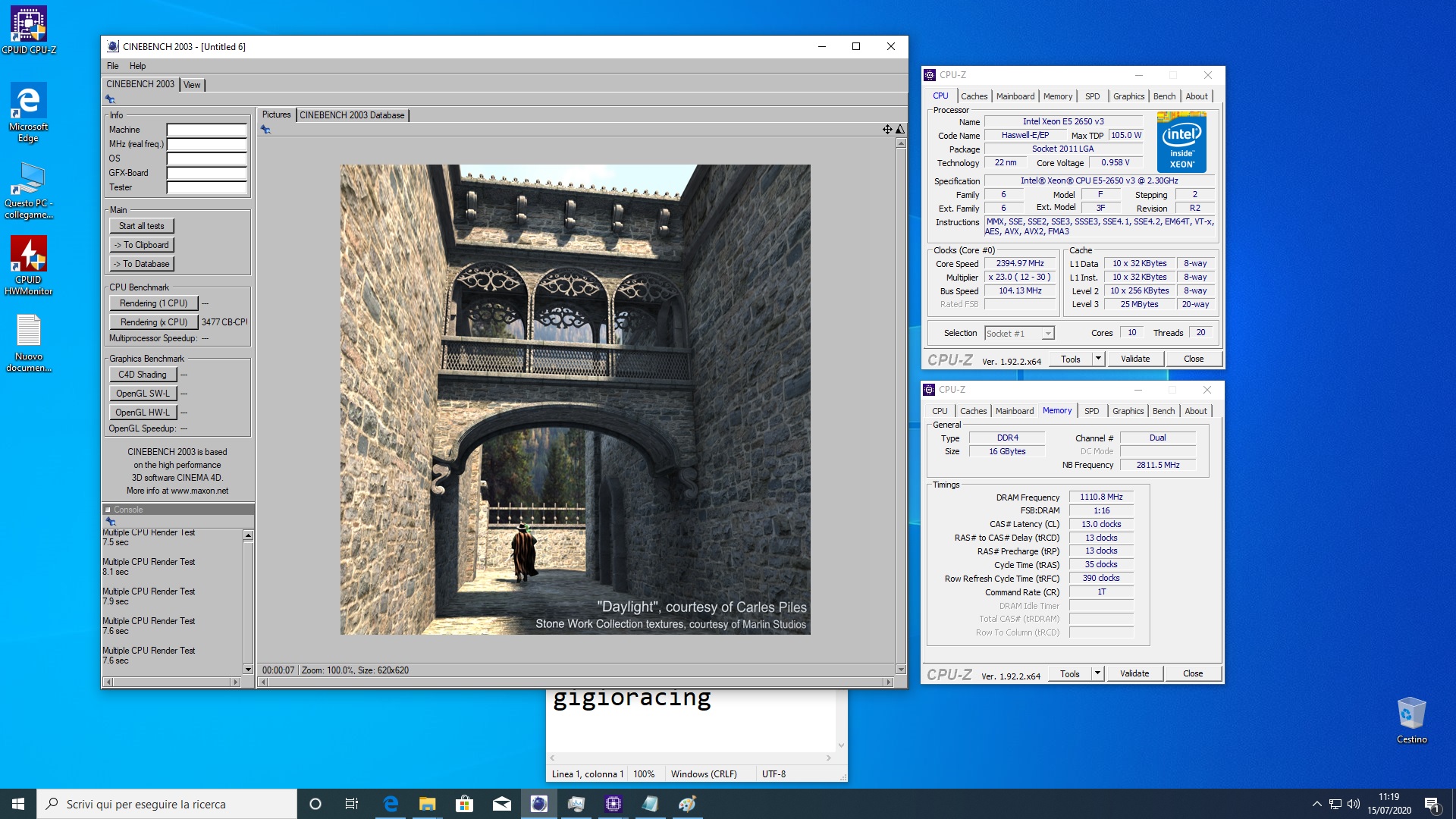The width and height of the screenshot is (1456, 819).
Task: Show hidden system tray icons
Action: click(1317, 804)
